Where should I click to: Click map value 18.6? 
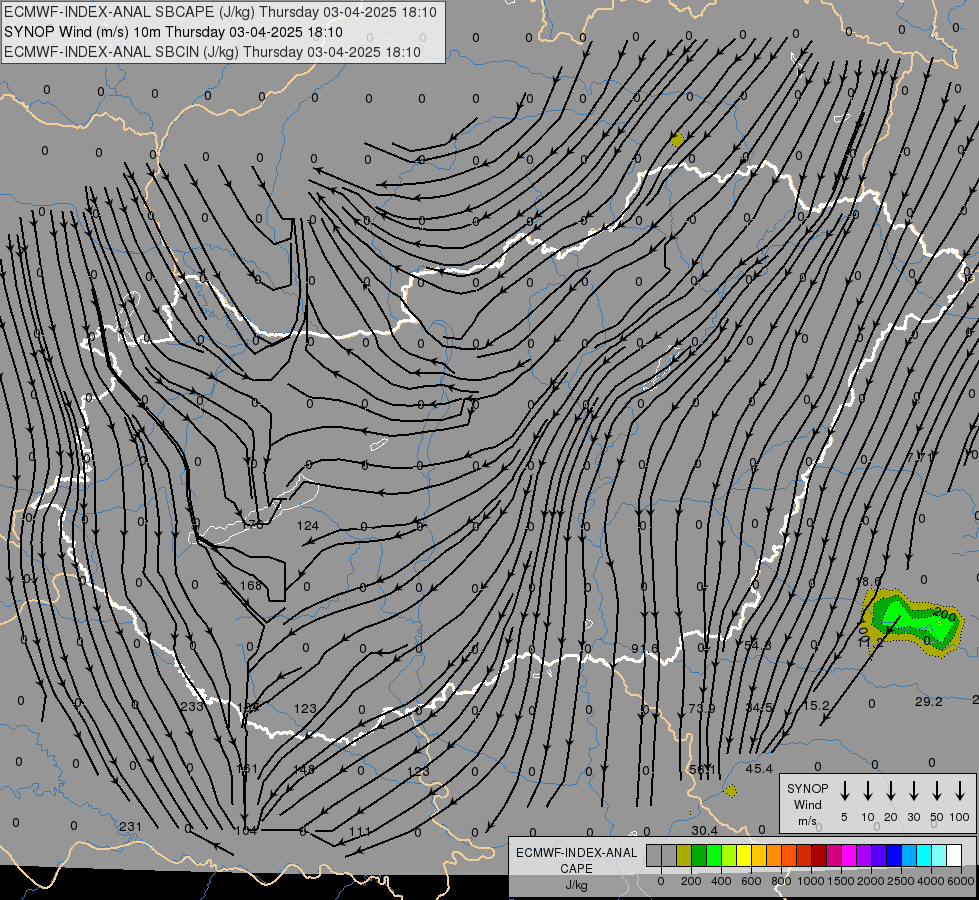868,582
